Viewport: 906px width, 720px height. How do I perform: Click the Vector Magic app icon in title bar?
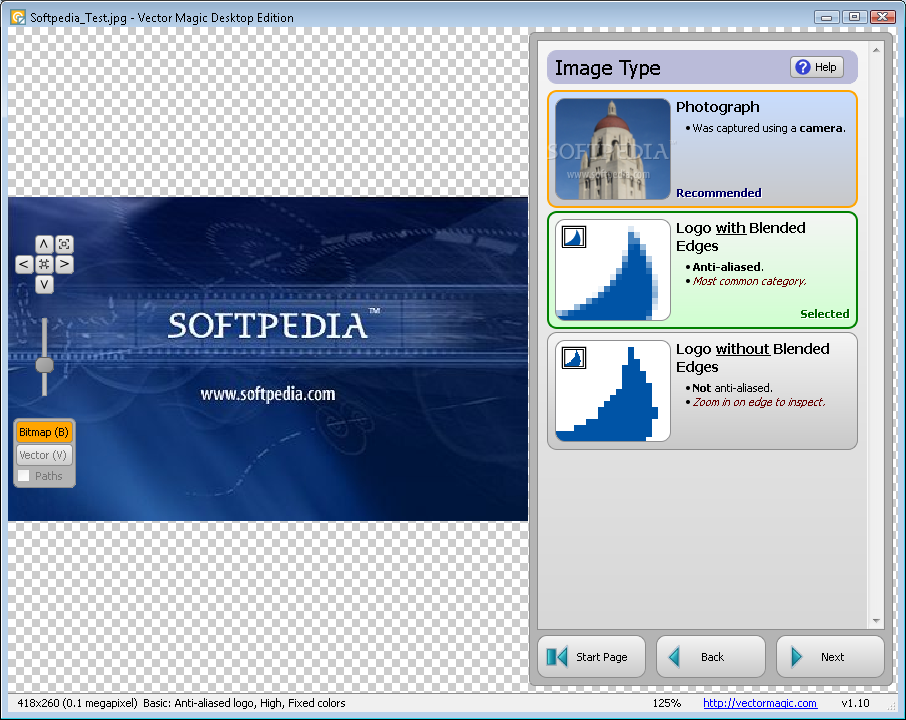point(18,17)
